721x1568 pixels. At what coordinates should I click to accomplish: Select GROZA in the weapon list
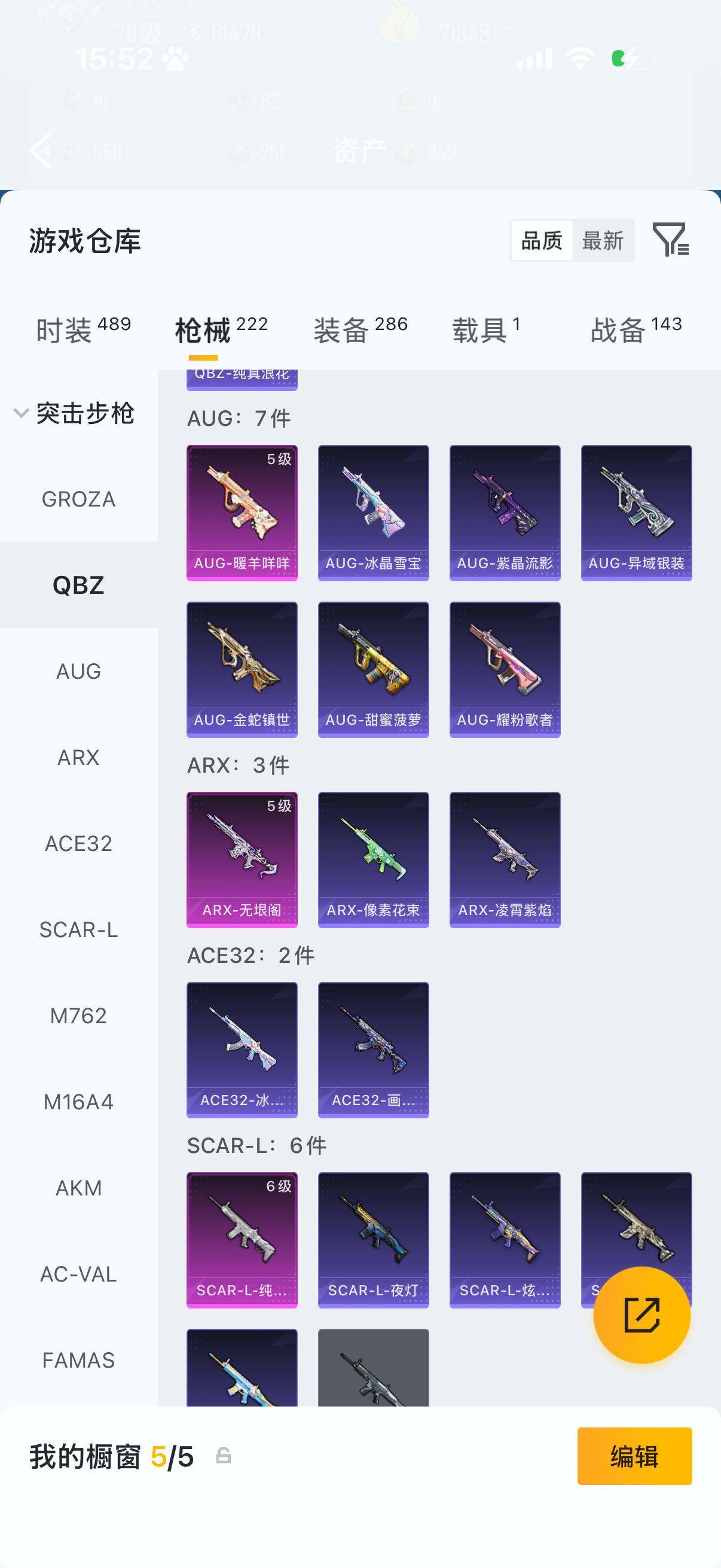click(78, 499)
